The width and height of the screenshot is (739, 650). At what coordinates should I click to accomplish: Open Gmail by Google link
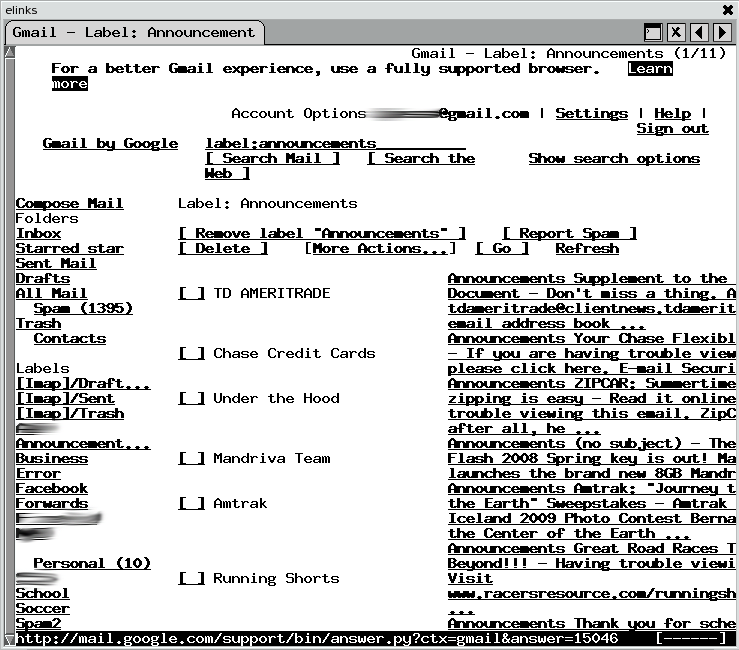[x=110, y=143]
